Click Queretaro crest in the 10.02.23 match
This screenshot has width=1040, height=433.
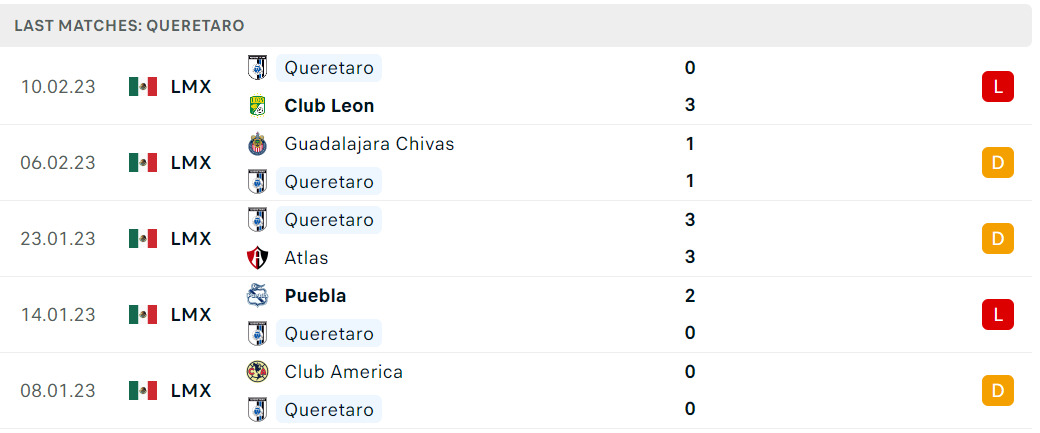[257, 68]
